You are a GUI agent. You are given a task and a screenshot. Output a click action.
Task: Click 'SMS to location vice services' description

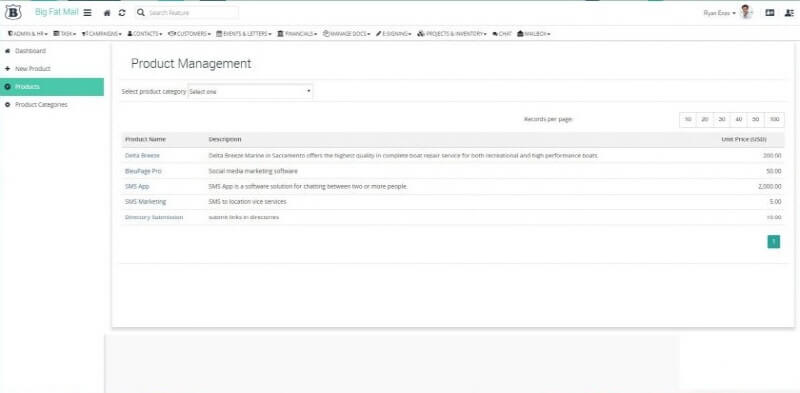pyautogui.click(x=247, y=202)
